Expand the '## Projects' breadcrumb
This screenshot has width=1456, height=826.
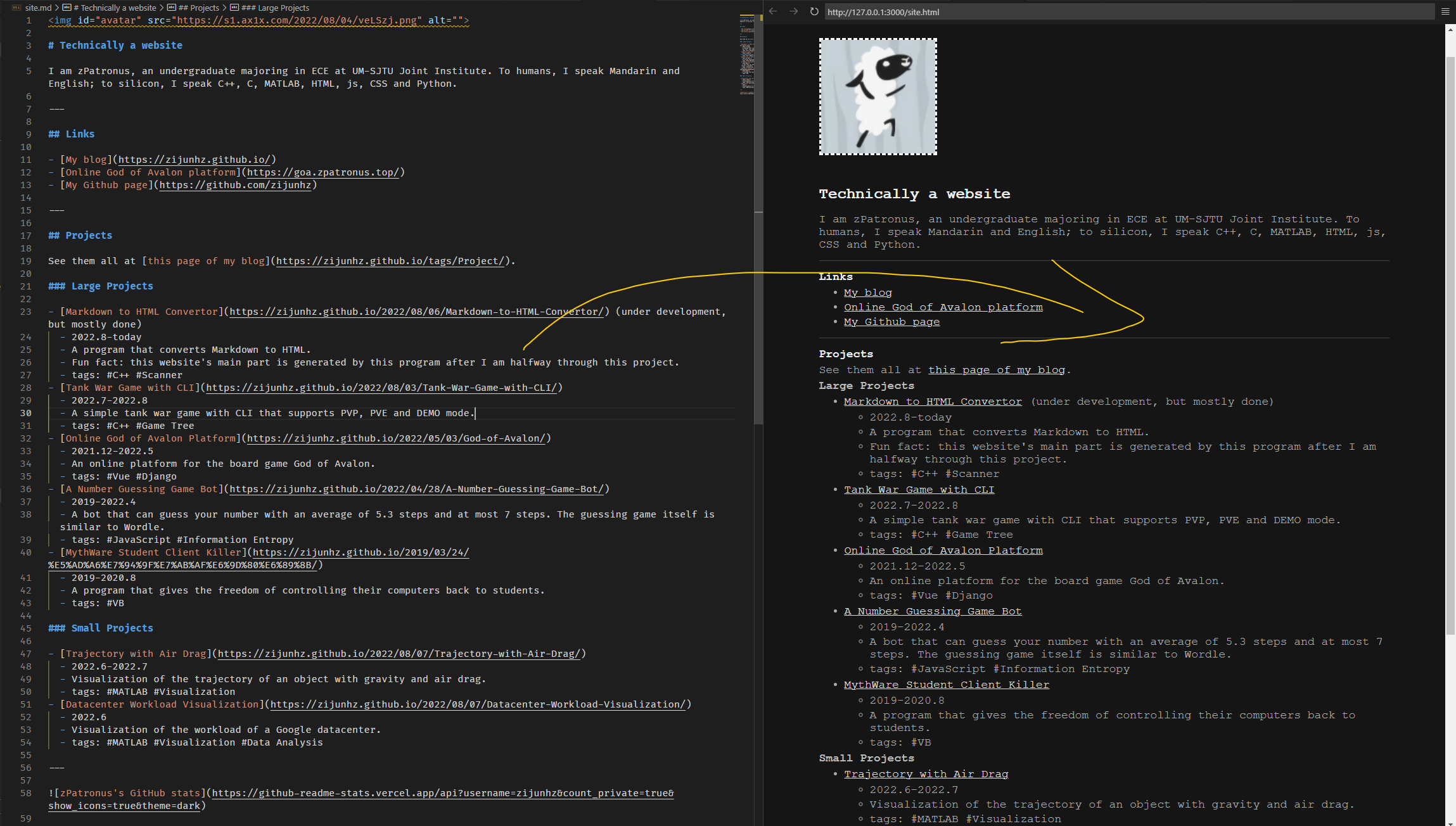pyautogui.click(x=199, y=8)
